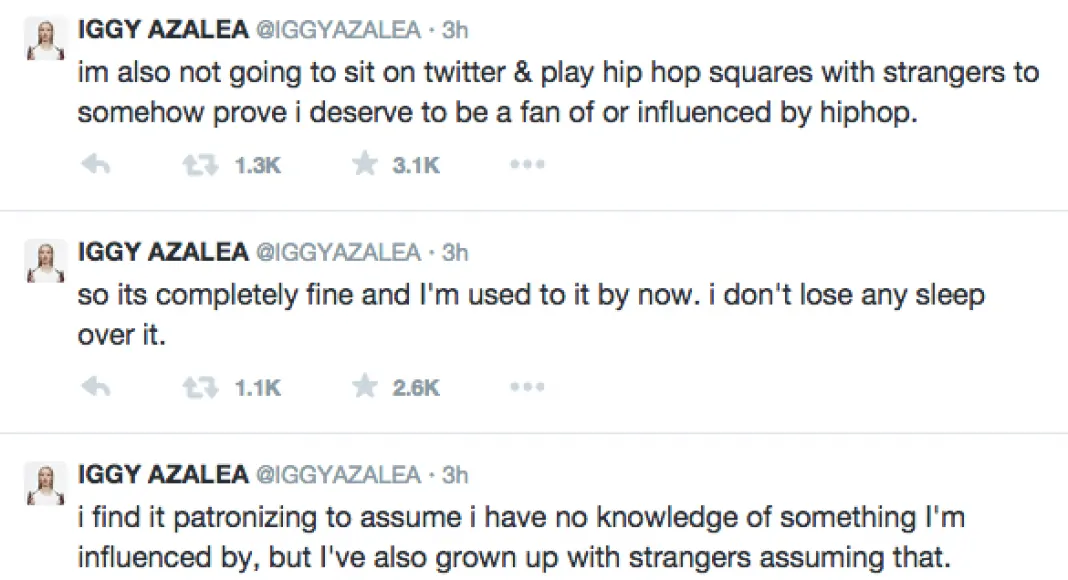Reply to the "don't lose any sleep" tweet
This screenshot has width=1068, height=580.
[94, 388]
